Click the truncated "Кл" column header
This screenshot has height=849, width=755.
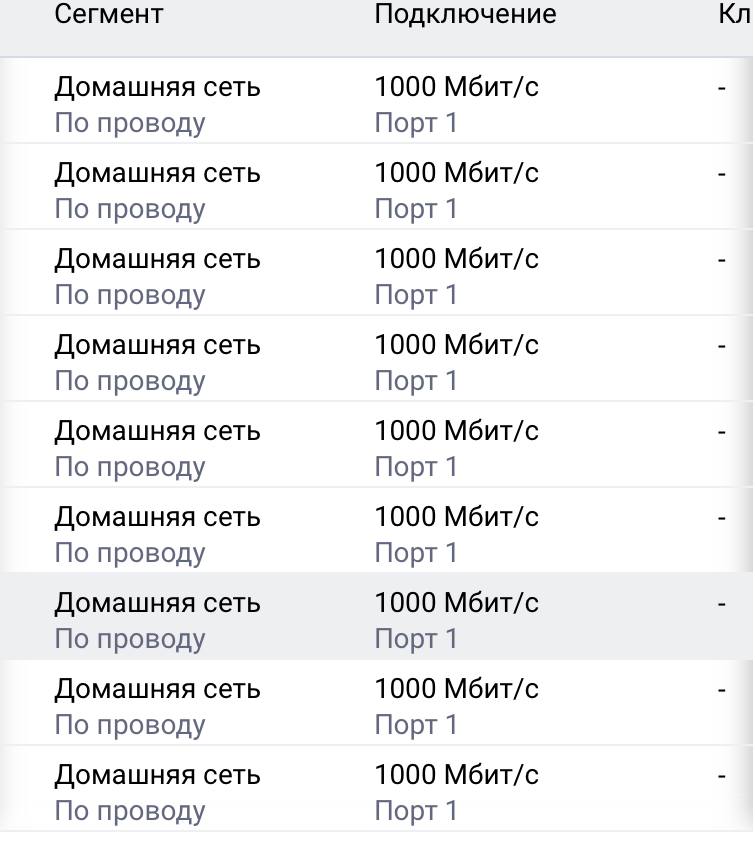tap(735, 15)
